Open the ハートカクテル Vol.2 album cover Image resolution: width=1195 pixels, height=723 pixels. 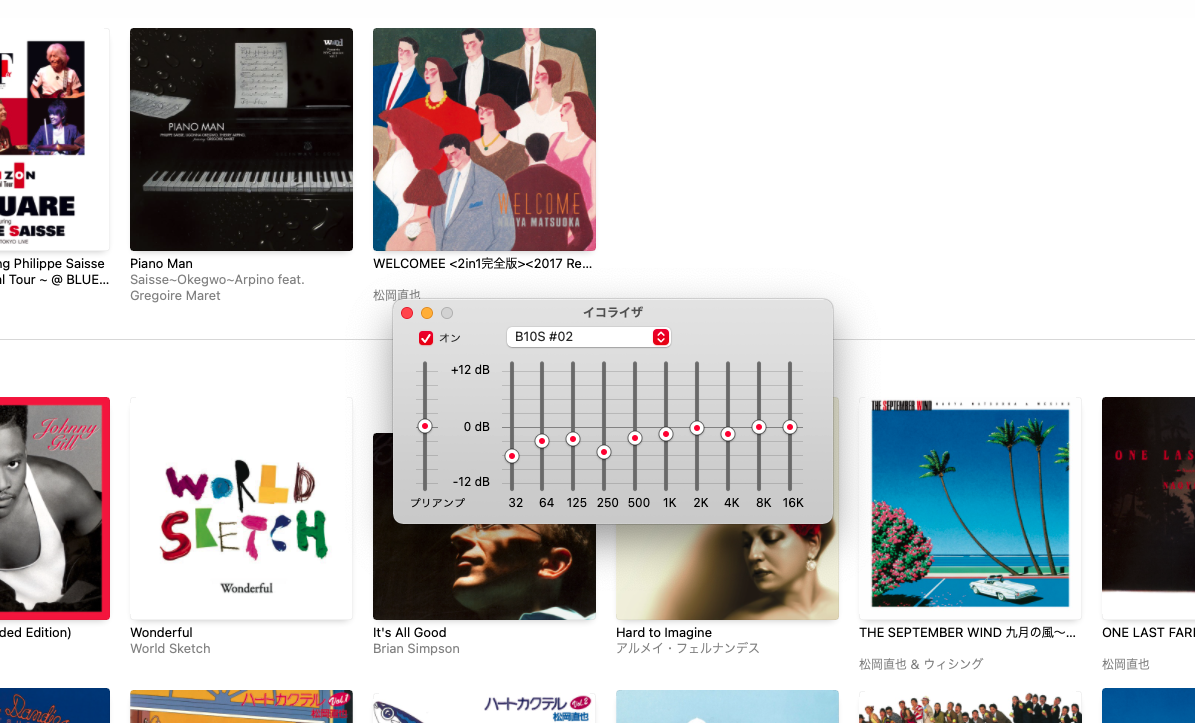(x=484, y=706)
